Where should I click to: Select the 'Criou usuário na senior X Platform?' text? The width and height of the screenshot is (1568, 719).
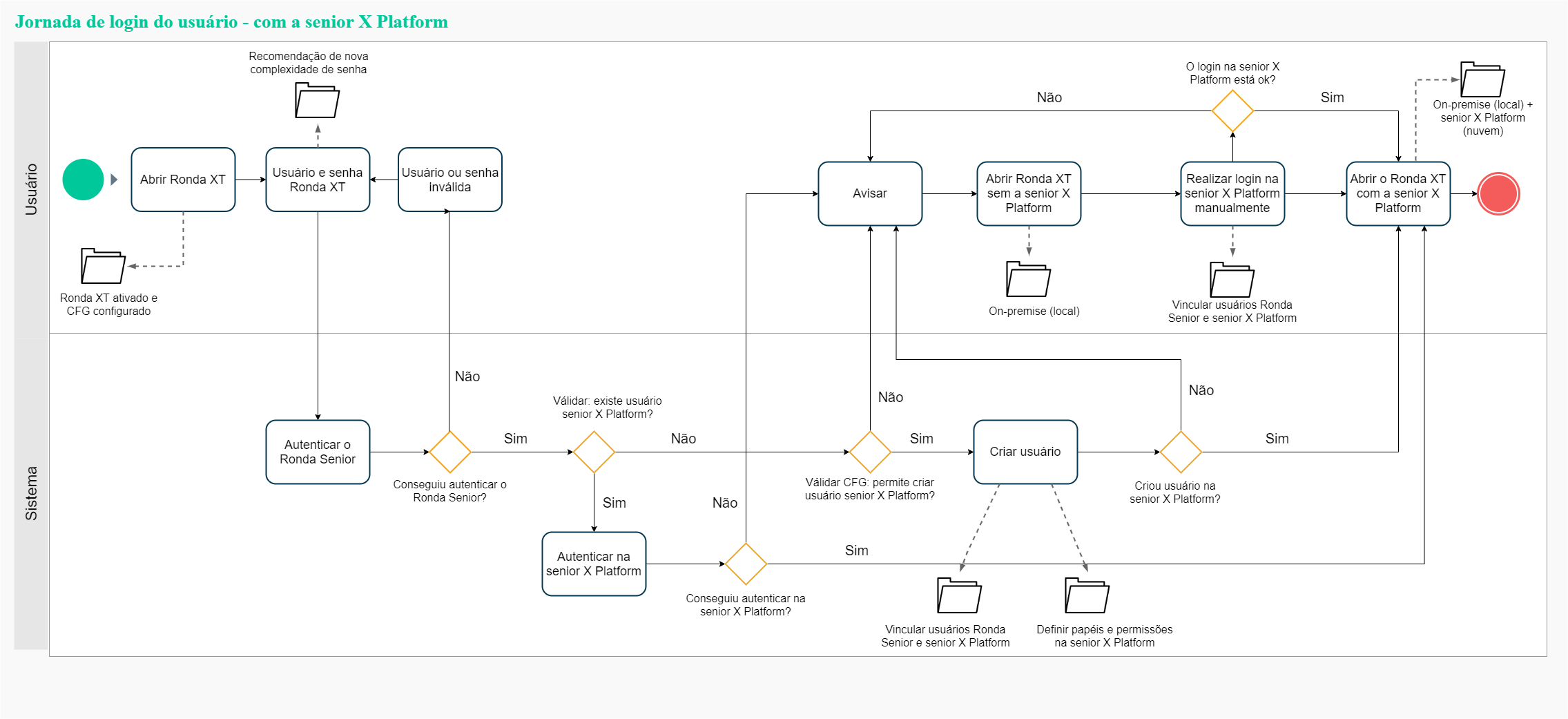(1174, 492)
